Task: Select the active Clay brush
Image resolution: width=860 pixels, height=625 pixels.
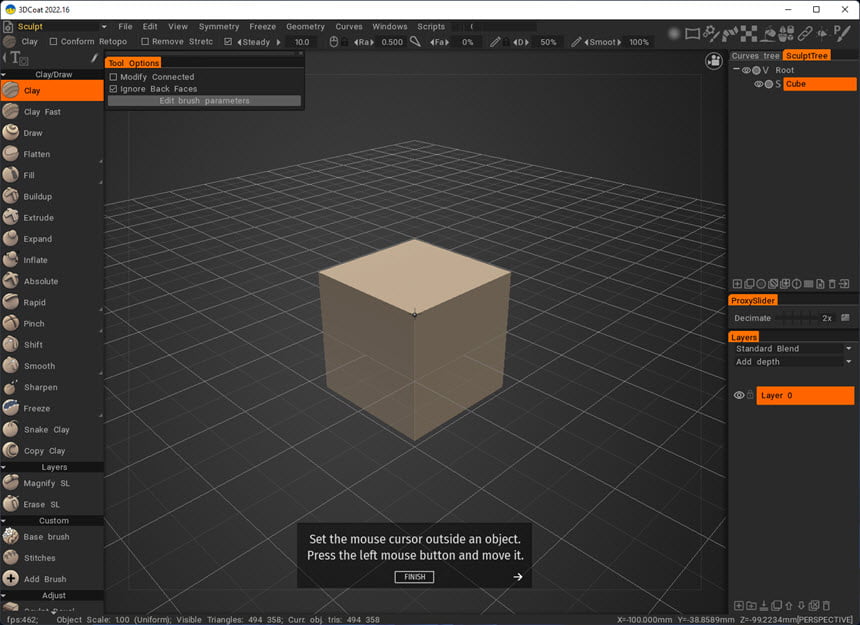Action: (52, 90)
